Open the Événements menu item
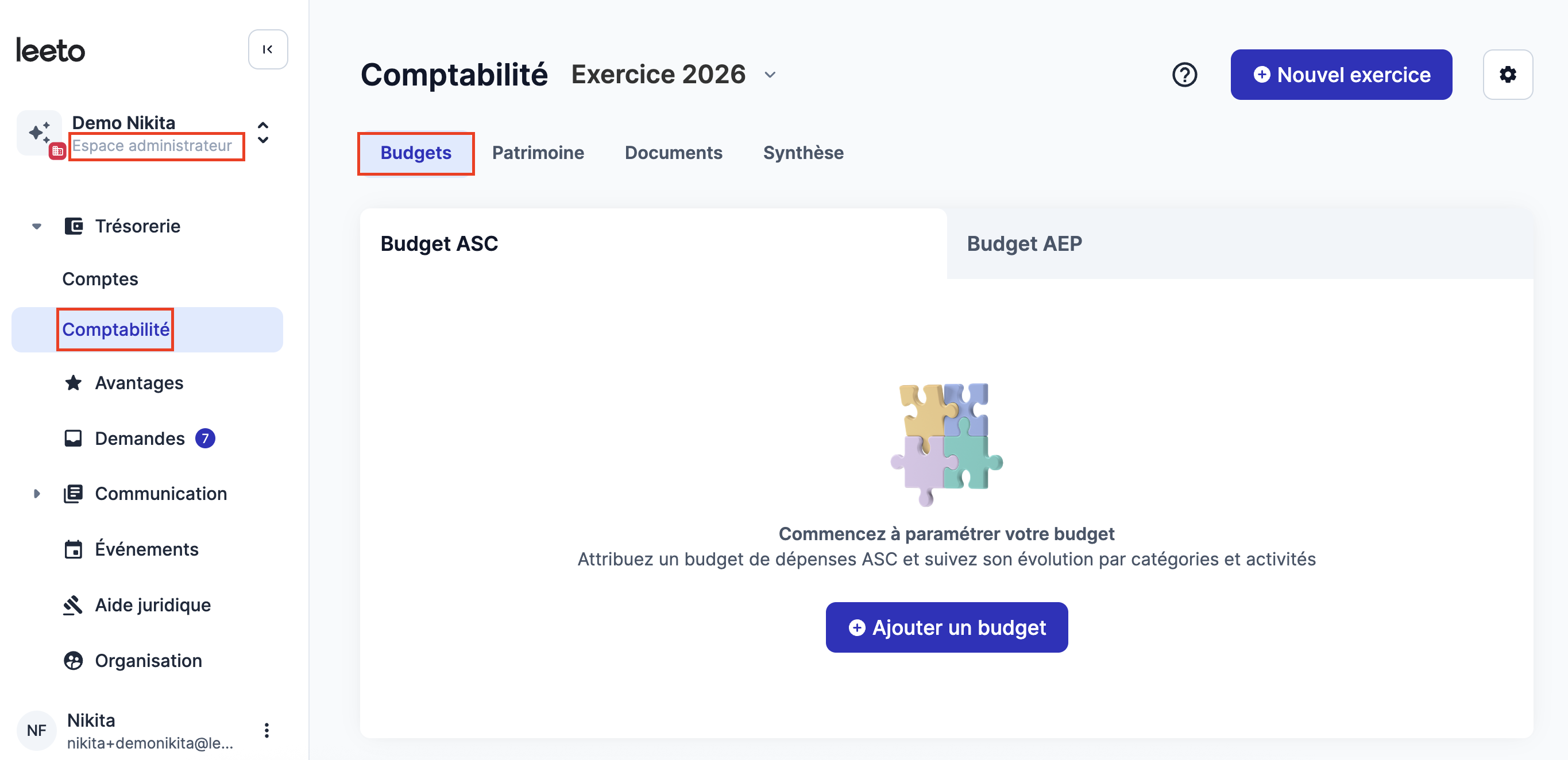This screenshot has width=1568, height=760. [146, 549]
